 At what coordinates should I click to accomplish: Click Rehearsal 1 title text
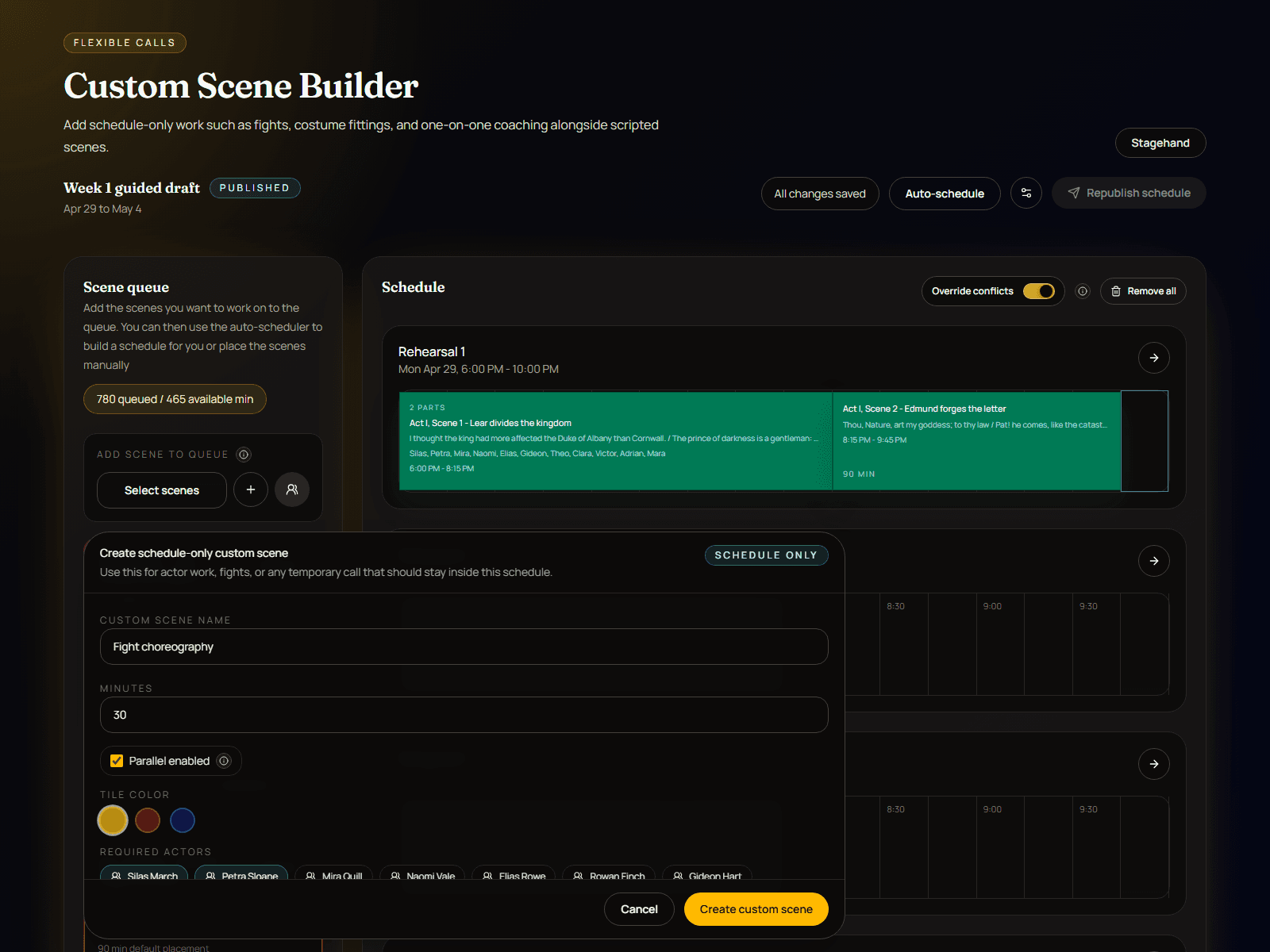(432, 351)
